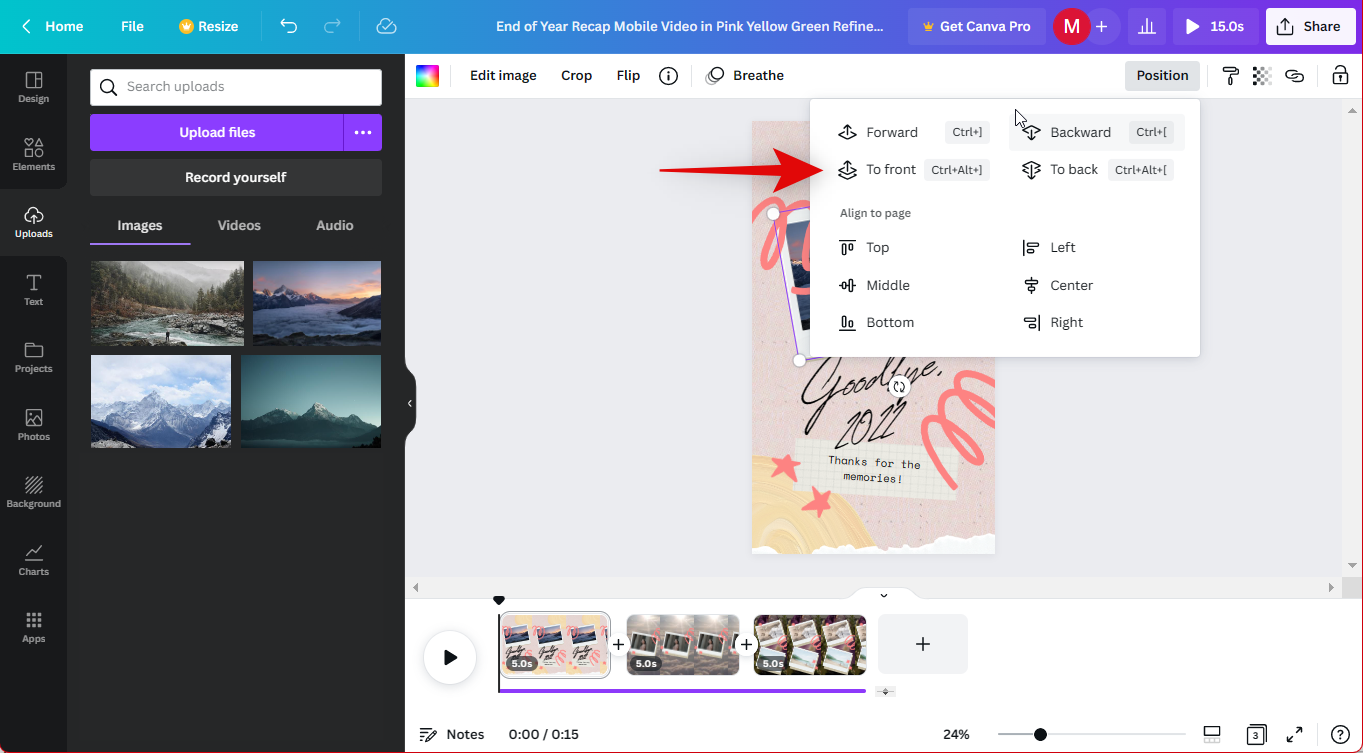Viewport: 1363px width, 753px height.
Task: Select the second timeline page thumbnail
Action: click(x=683, y=645)
